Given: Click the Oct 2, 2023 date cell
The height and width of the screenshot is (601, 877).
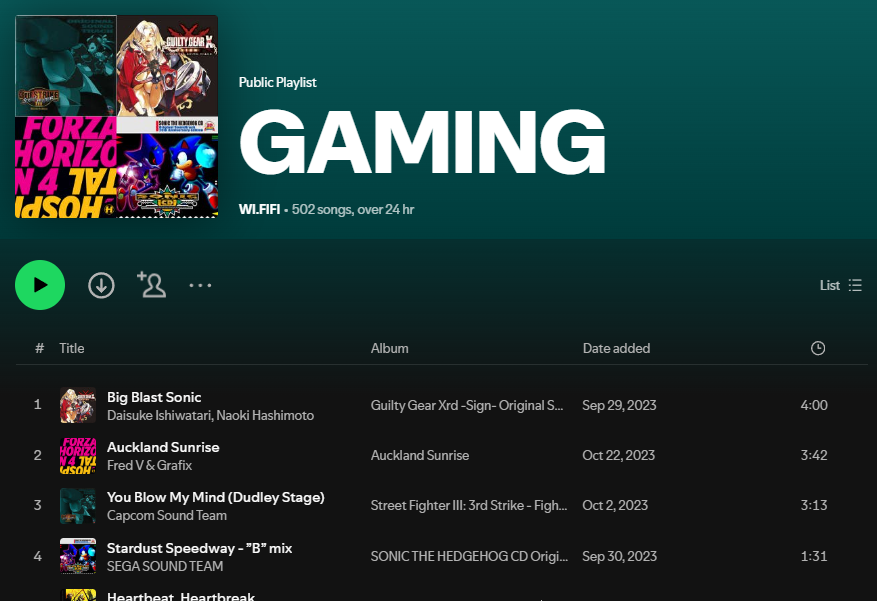Looking at the screenshot, I should pos(615,505).
